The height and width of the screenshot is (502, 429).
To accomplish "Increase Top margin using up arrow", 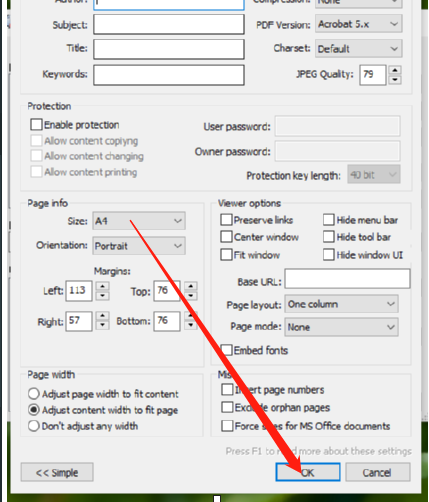I will 191,286.
